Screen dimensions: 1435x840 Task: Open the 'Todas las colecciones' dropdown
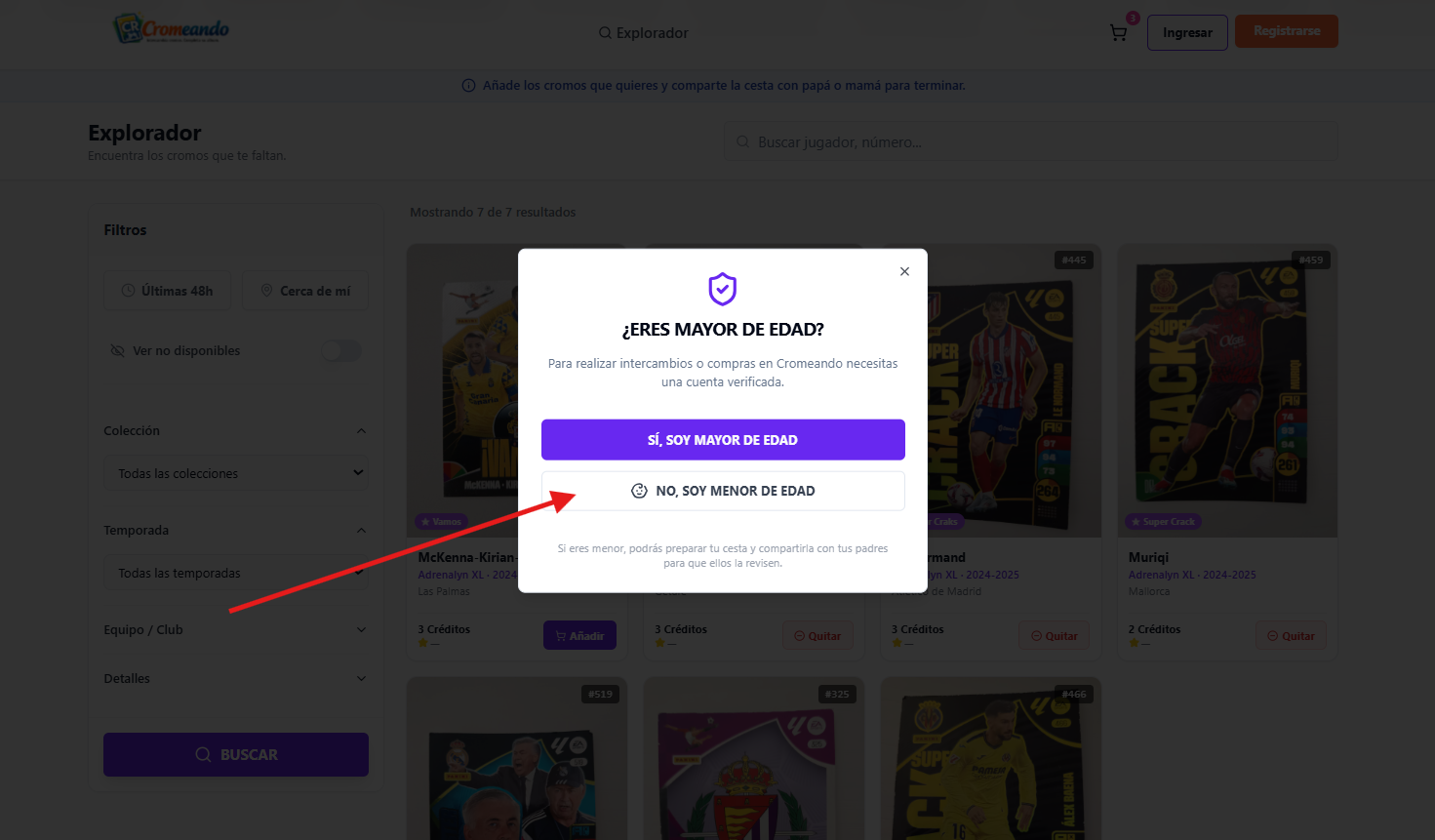(x=236, y=473)
